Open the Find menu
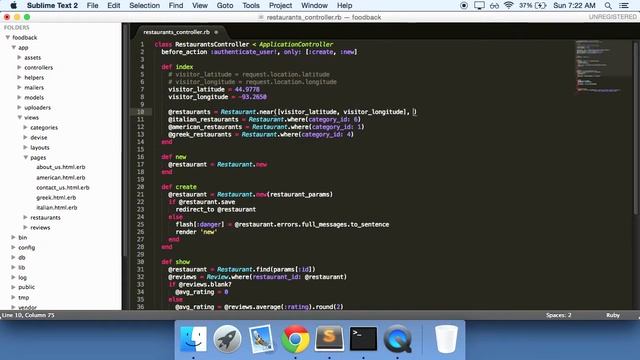Image resolution: width=640 pixels, height=360 pixels. pyautogui.click(x=176, y=5)
